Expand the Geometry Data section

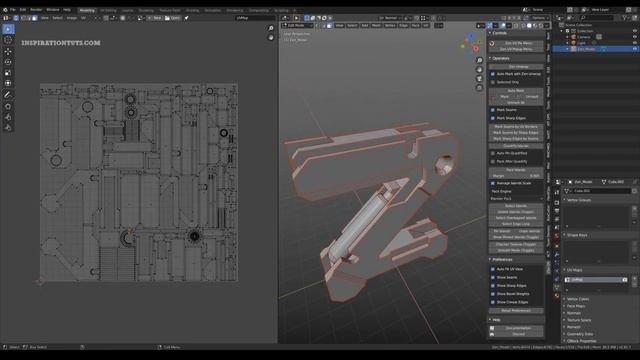[x=580, y=334]
